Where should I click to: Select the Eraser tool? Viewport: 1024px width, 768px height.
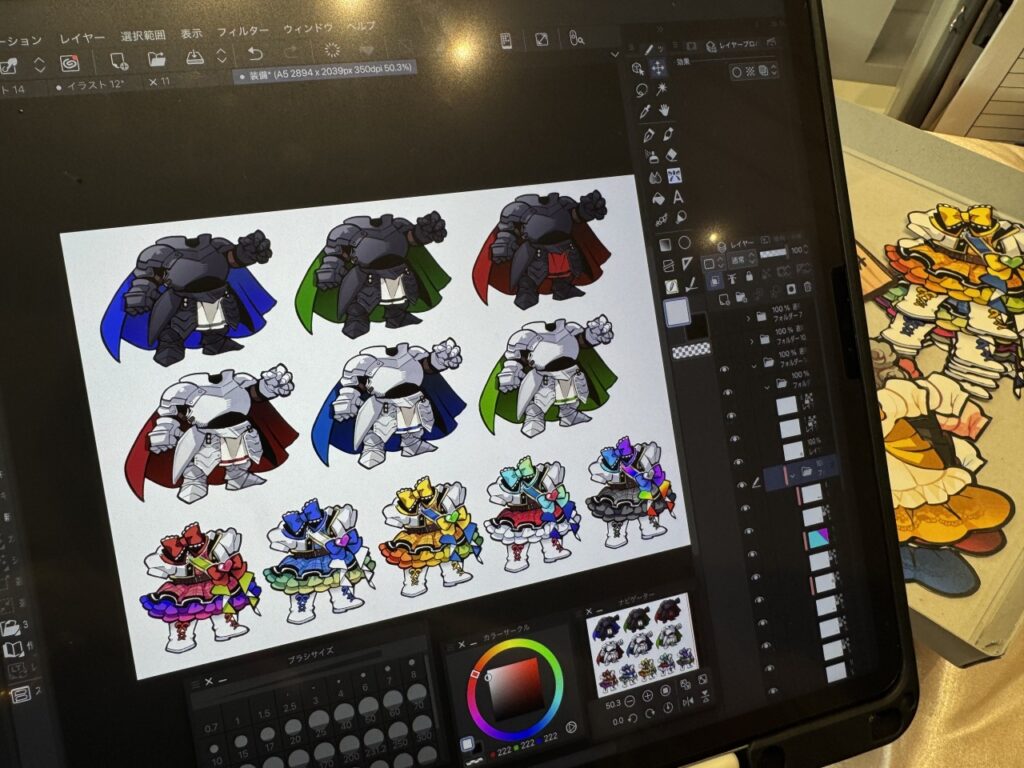click(x=671, y=155)
